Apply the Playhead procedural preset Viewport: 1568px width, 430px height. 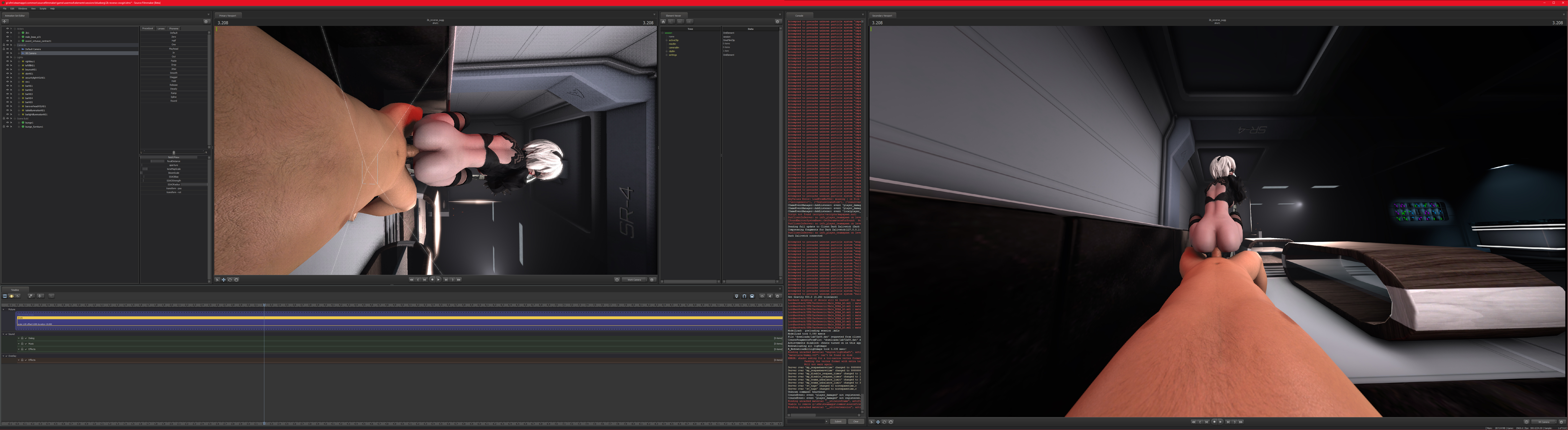pos(173,49)
